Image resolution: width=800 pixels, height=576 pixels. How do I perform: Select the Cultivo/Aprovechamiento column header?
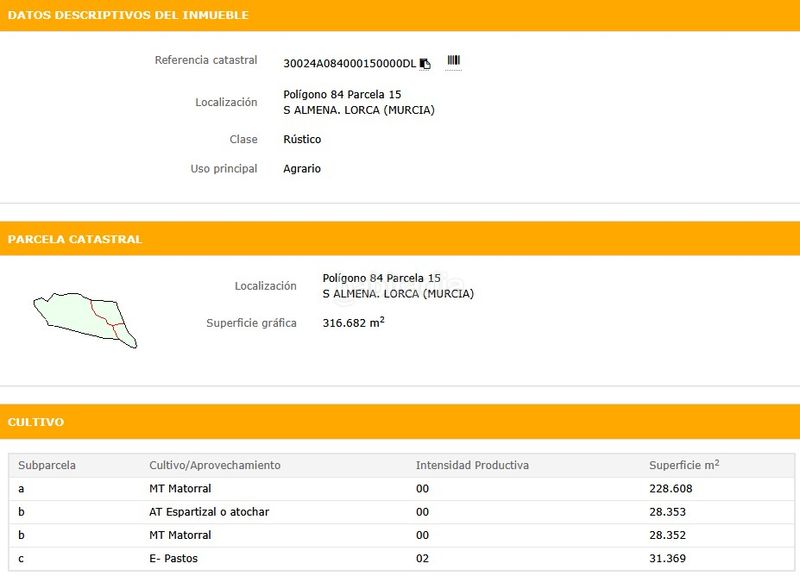coord(215,465)
